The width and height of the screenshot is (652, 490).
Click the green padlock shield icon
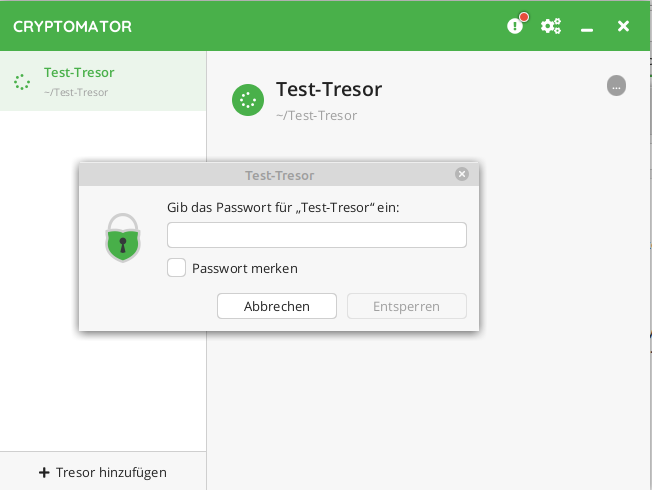coord(123,237)
